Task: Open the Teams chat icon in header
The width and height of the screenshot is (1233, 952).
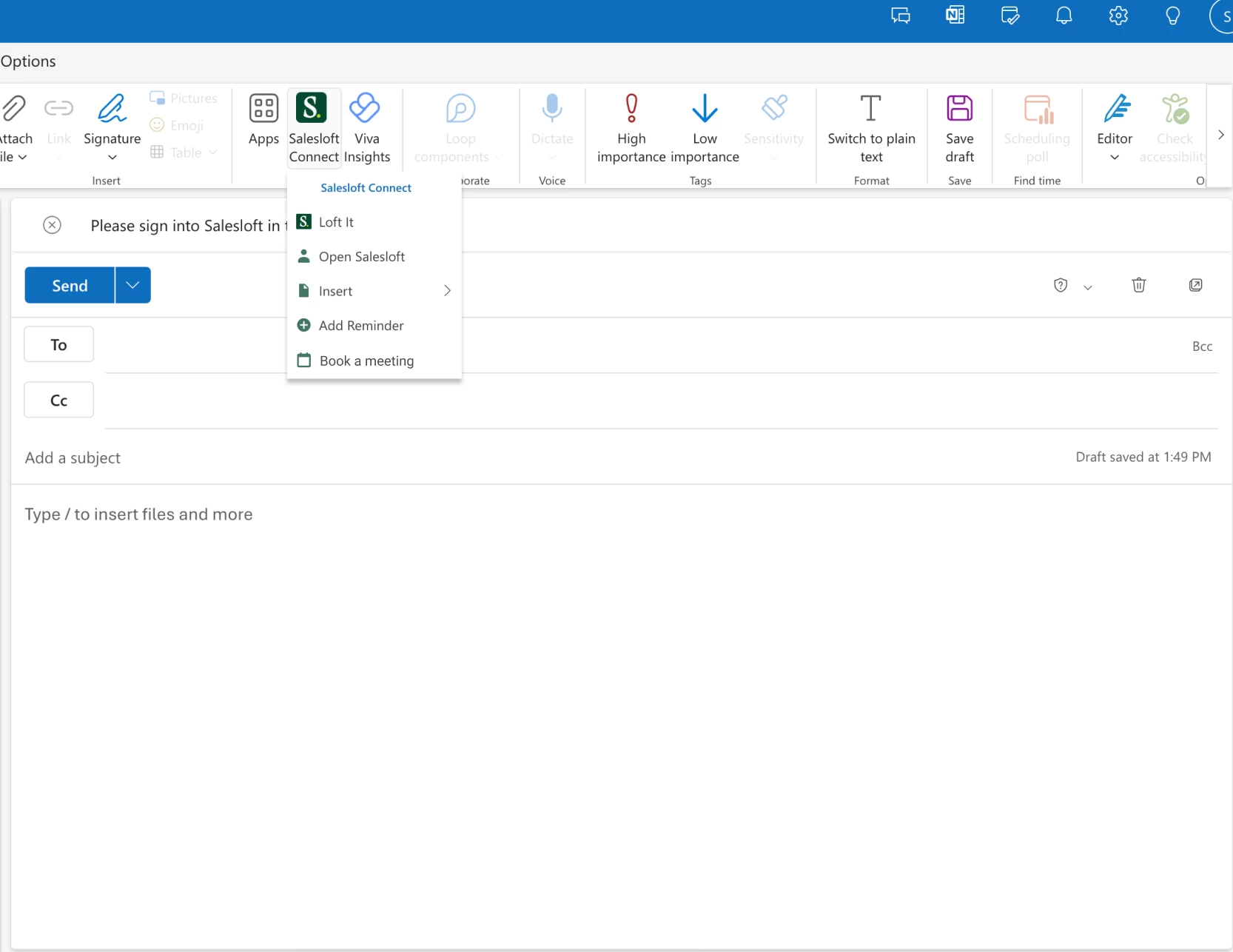Action: (x=900, y=16)
